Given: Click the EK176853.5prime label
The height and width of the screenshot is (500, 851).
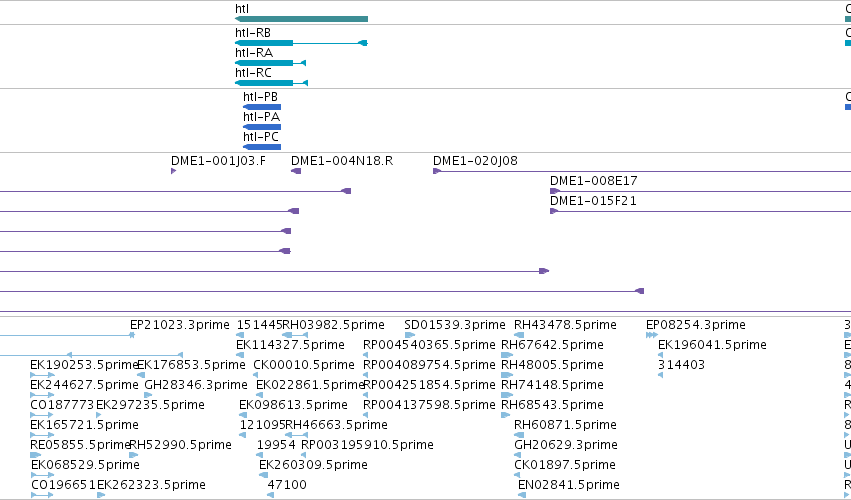Looking at the screenshot, I should coord(191,365).
